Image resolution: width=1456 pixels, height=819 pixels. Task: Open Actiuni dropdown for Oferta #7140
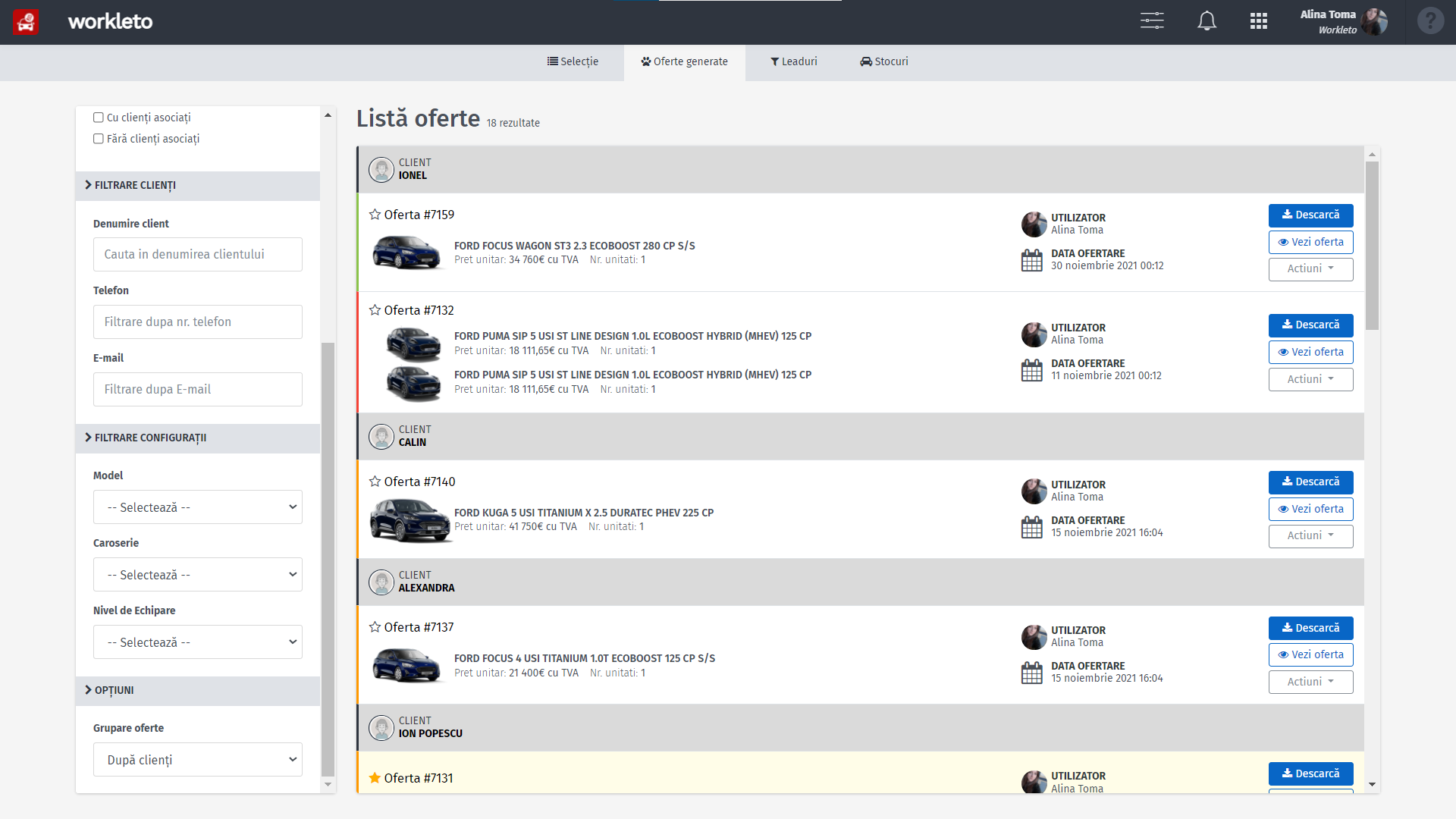click(x=1310, y=536)
